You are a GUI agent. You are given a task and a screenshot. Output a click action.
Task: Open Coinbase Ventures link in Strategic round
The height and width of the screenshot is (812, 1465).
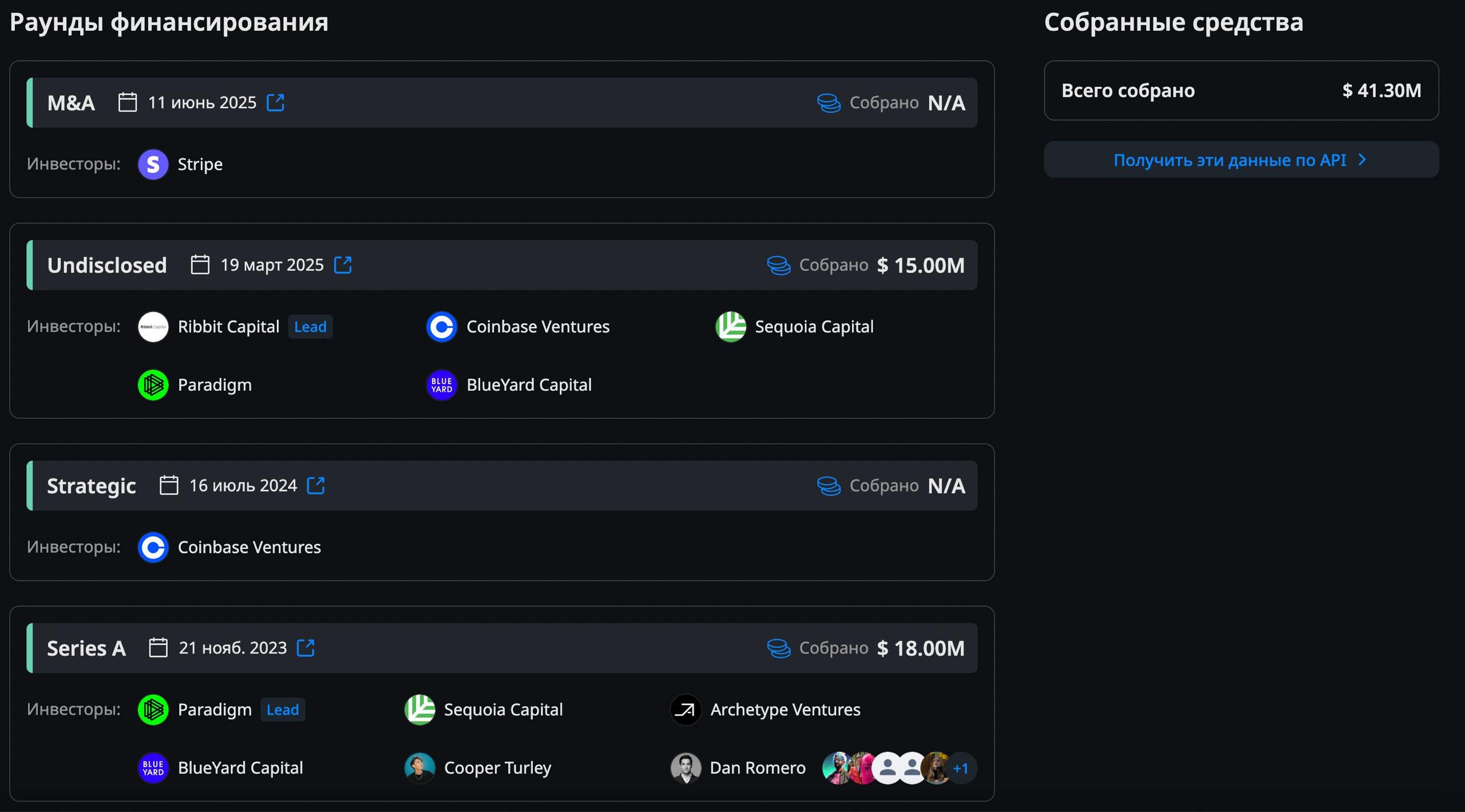(249, 548)
